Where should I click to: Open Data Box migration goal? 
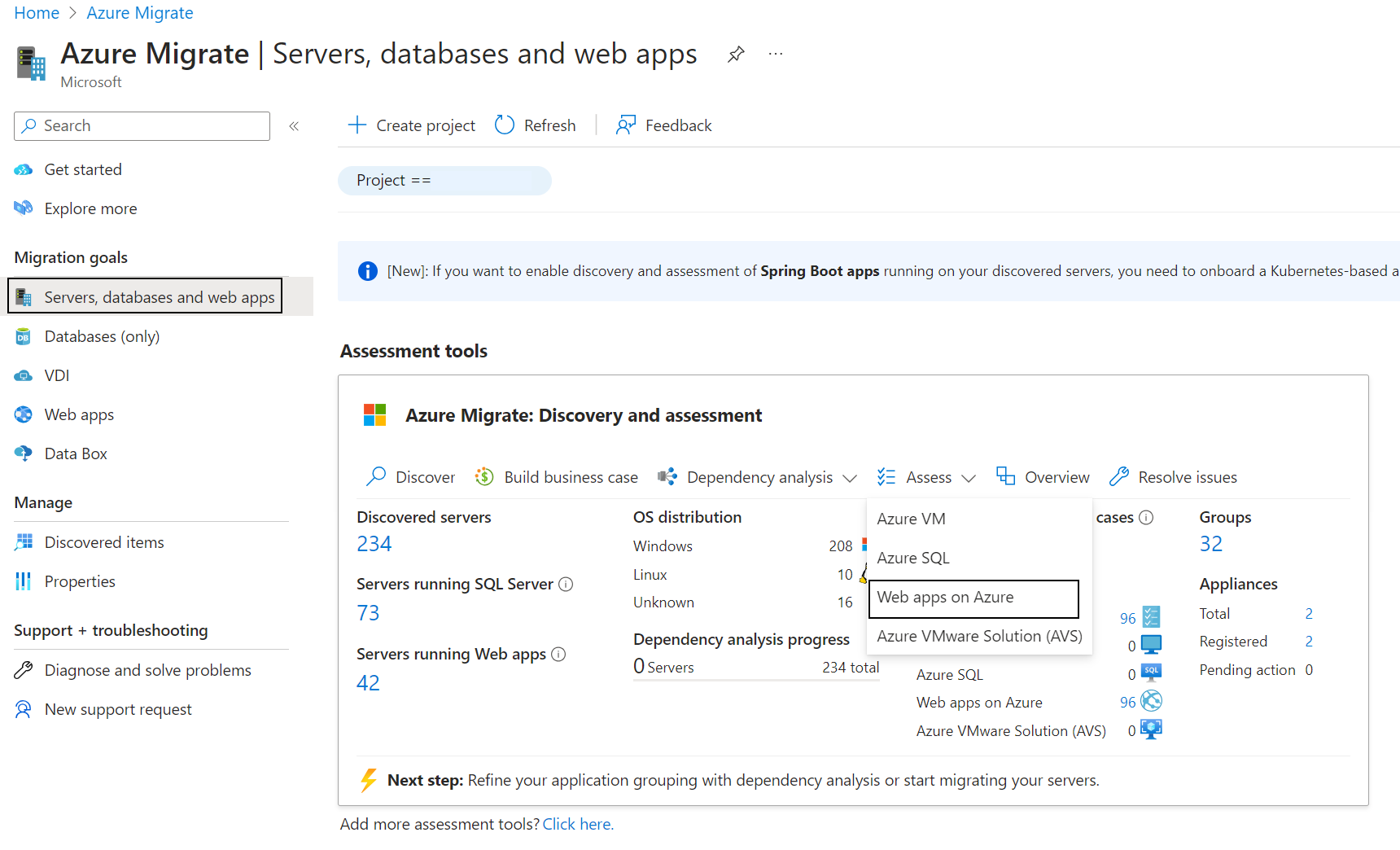point(75,453)
